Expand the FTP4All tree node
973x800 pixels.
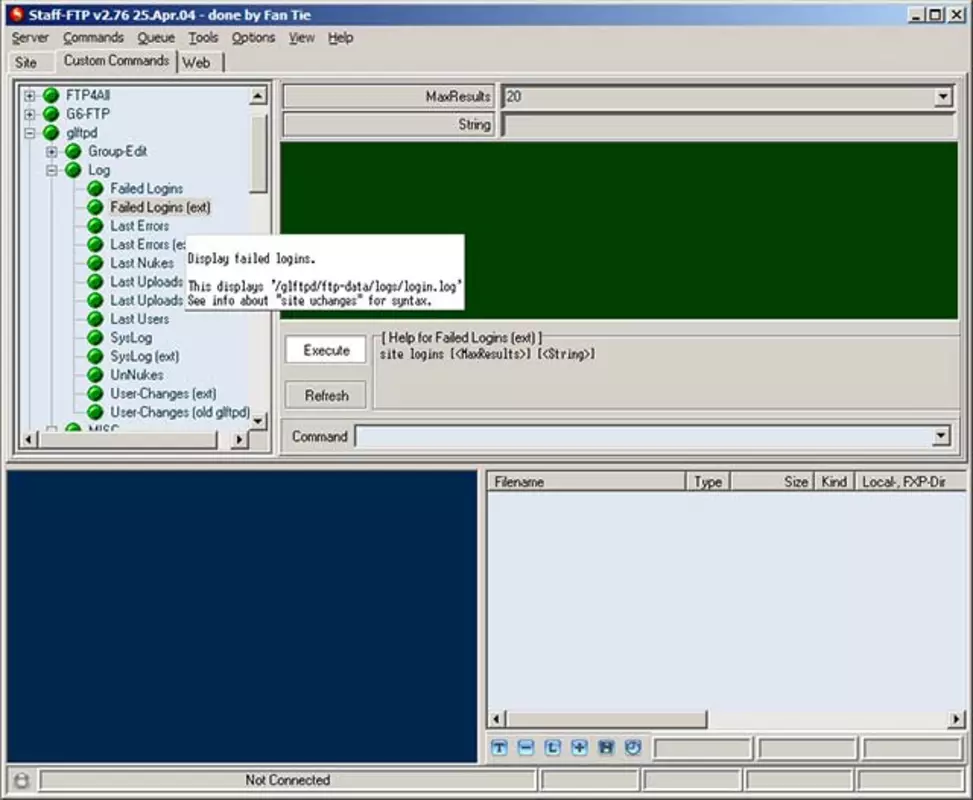click(x=29, y=96)
